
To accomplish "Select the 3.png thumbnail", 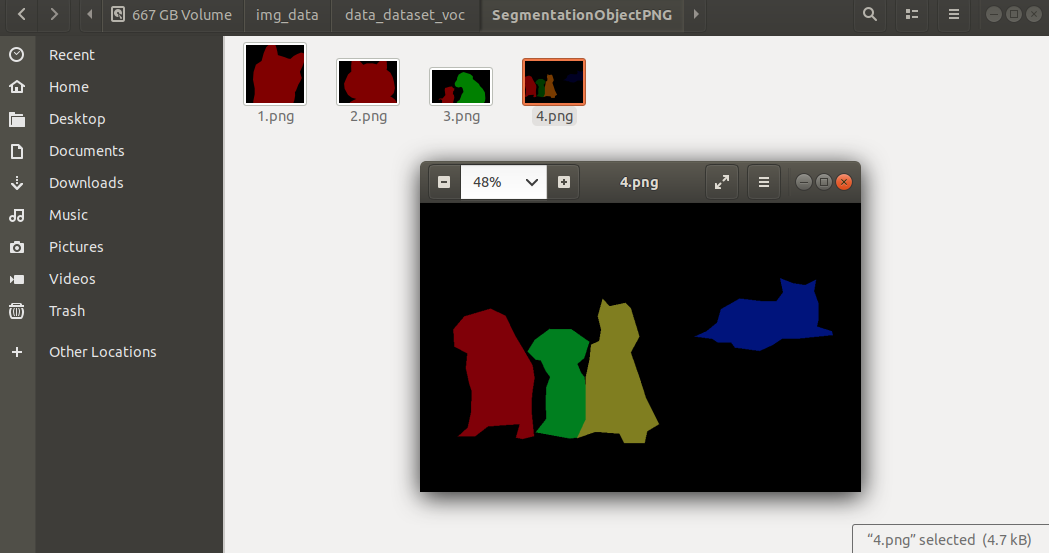I will click(x=461, y=86).
